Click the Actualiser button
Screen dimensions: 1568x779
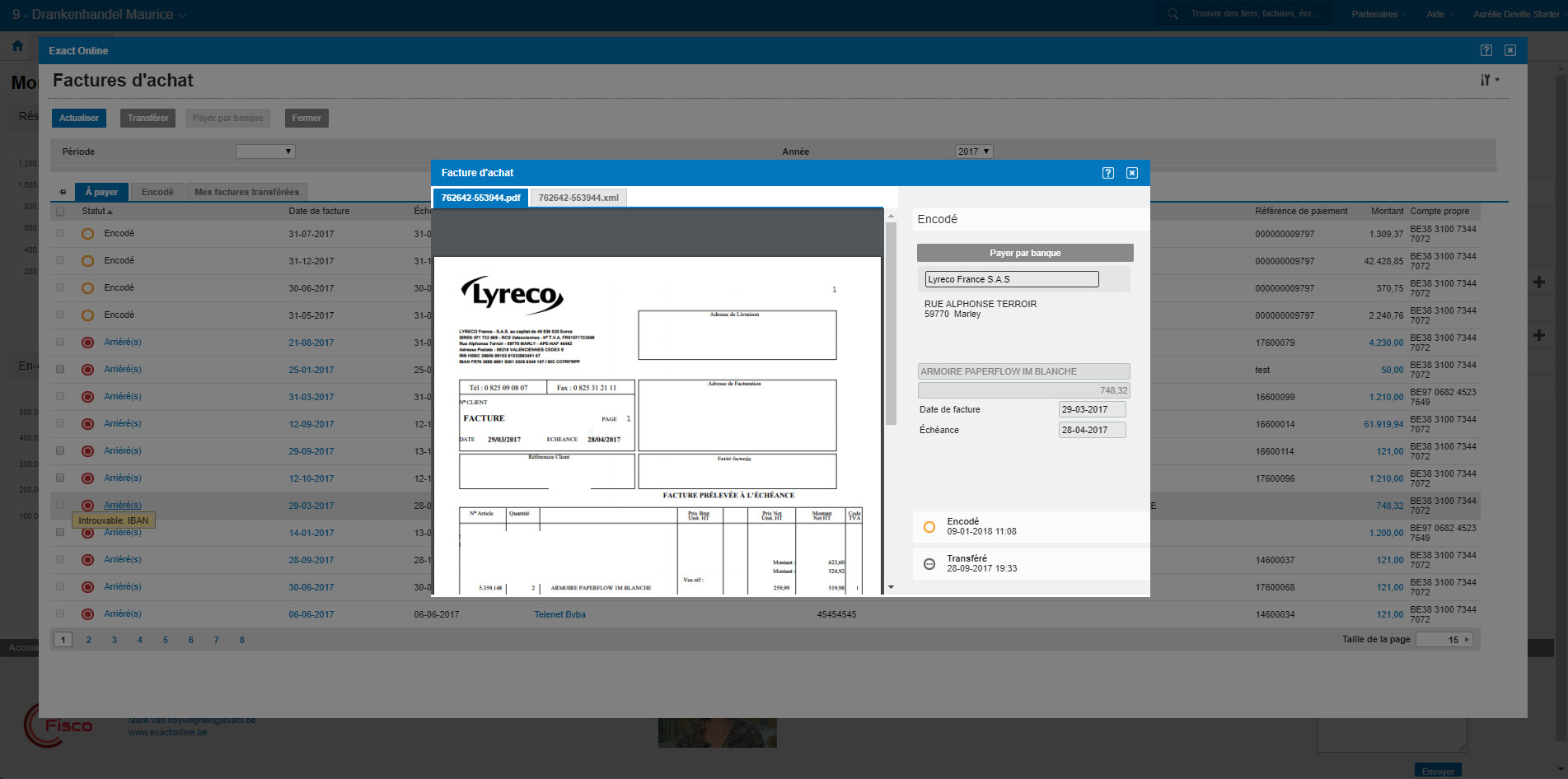coord(79,118)
